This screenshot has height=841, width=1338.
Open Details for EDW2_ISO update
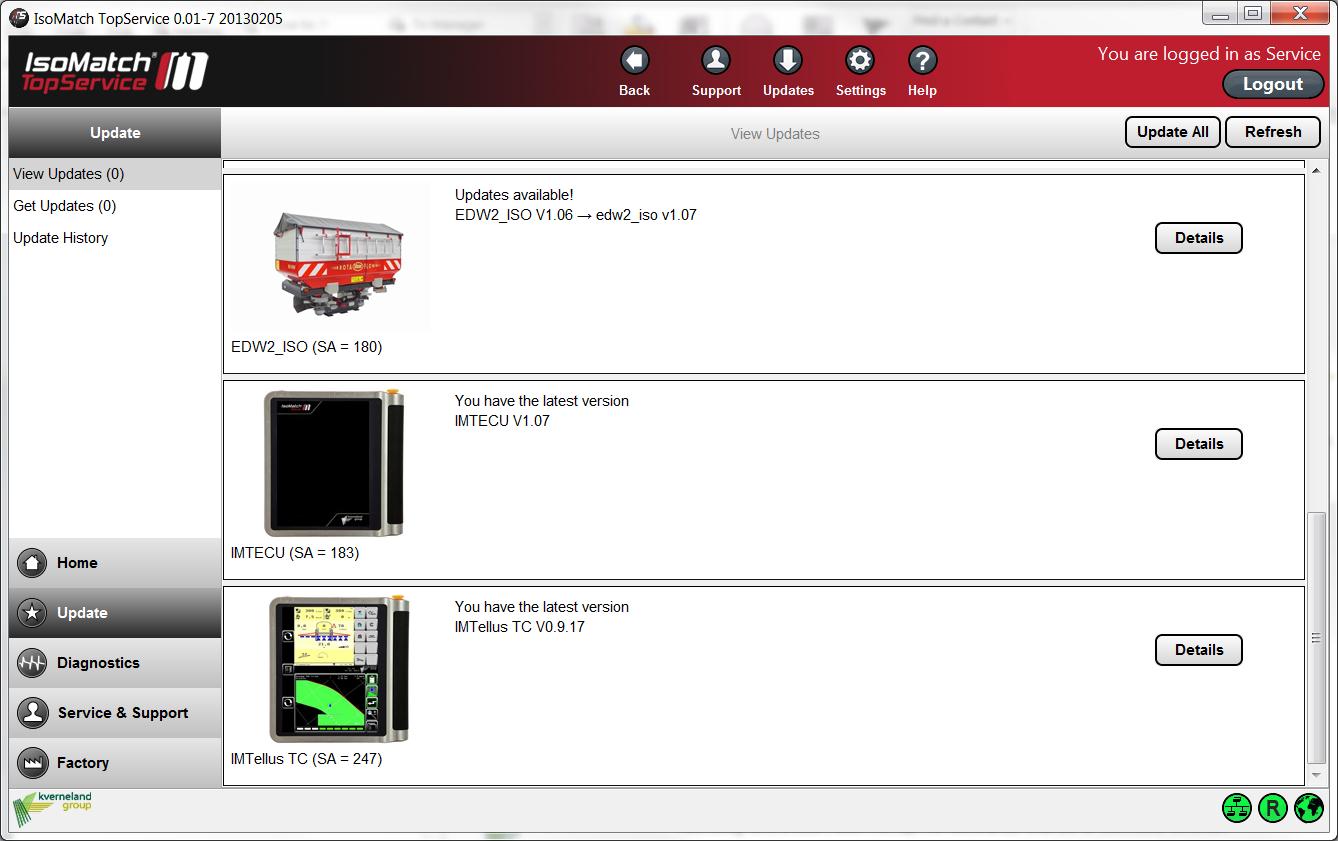(1198, 238)
